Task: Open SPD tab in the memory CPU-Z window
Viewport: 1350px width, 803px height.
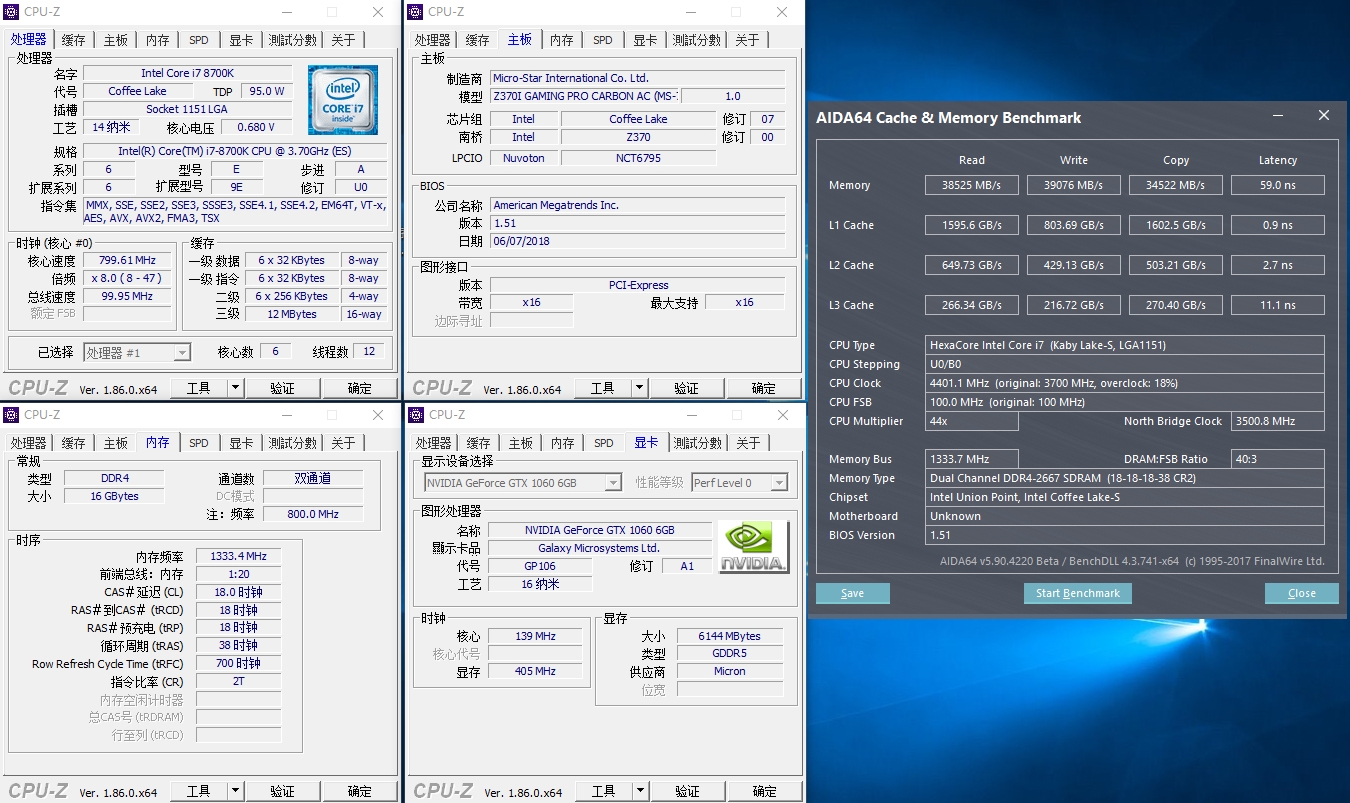Action: click(x=199, y=443)
